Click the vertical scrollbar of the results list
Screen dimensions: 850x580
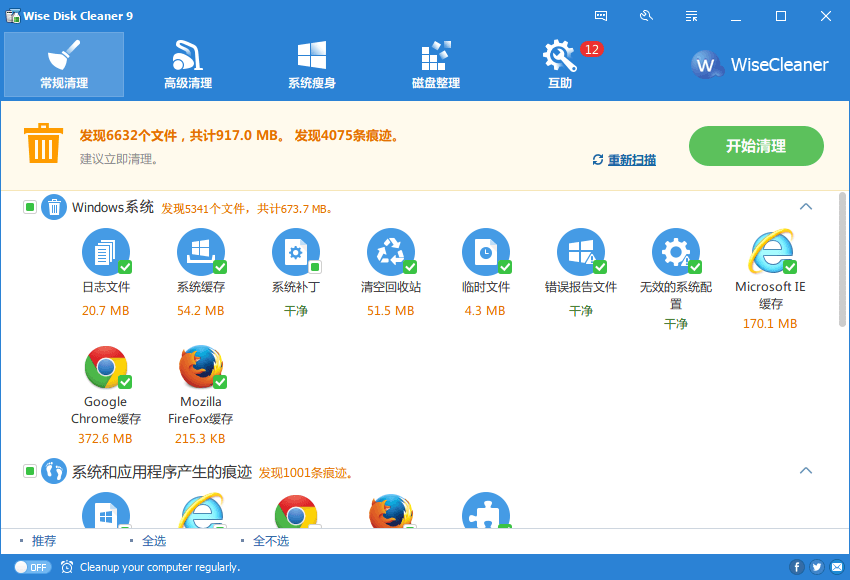pos(842,260)
